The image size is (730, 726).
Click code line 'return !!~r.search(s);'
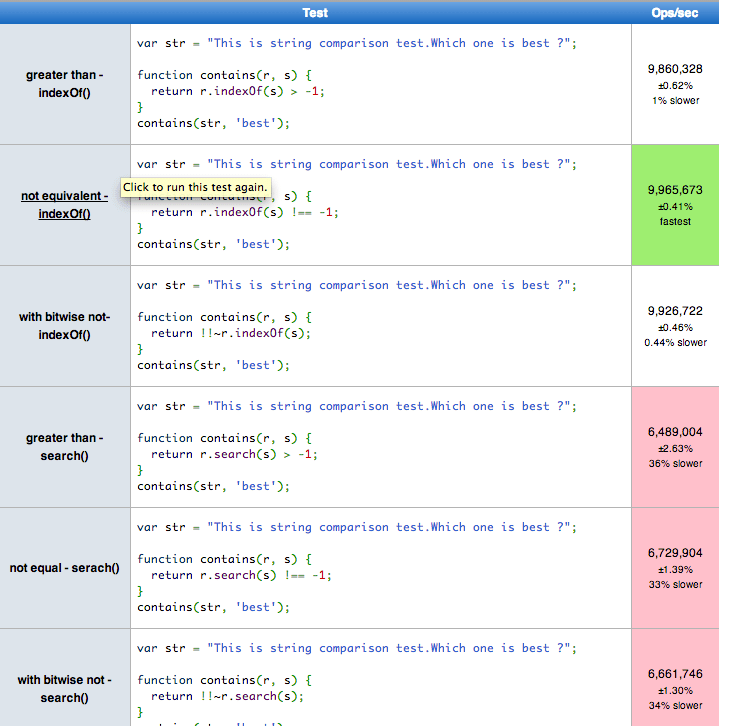(x=227, y=696)
